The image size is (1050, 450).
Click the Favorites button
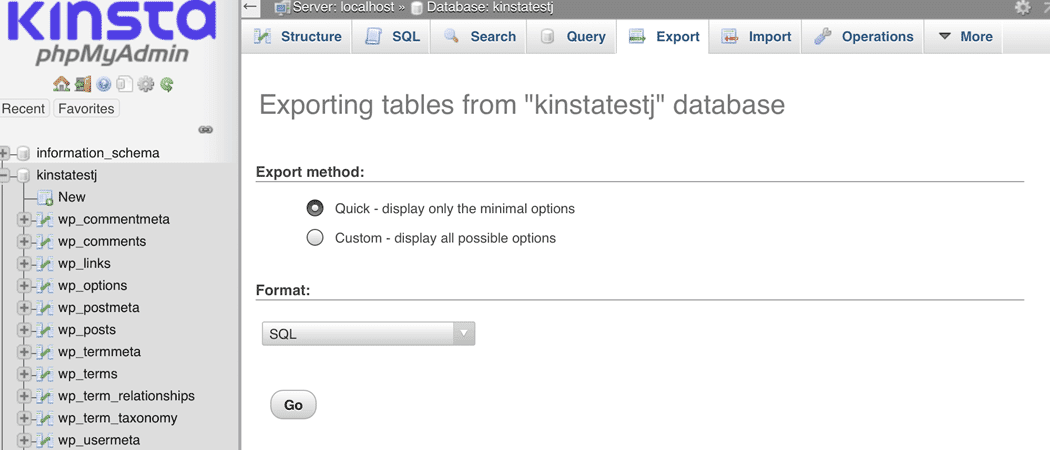(86, 108)
